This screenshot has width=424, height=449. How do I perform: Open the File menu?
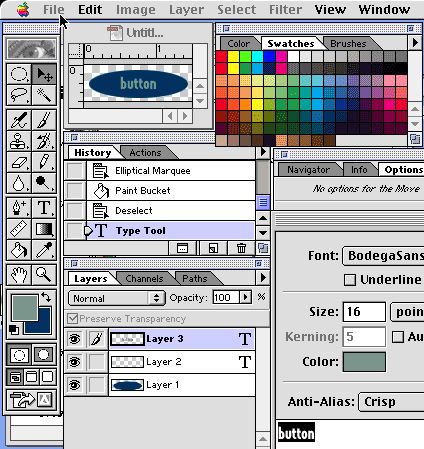coord(53,10)
